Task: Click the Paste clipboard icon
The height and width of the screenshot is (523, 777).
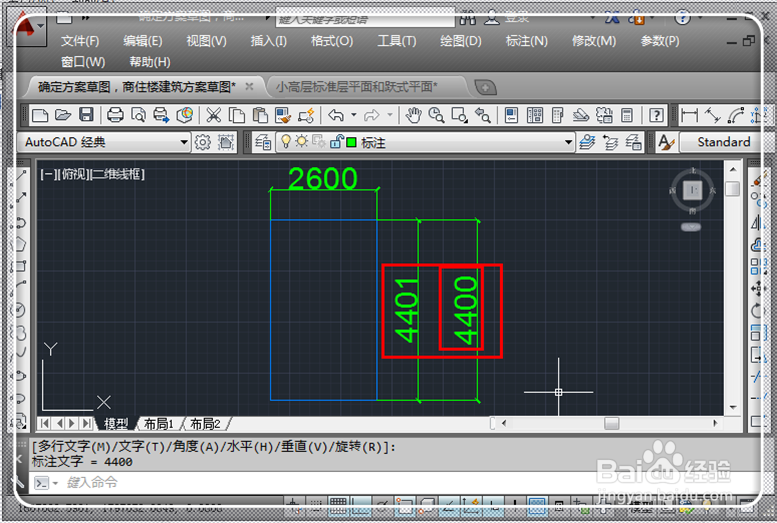Action: click(x=260, y=116)
